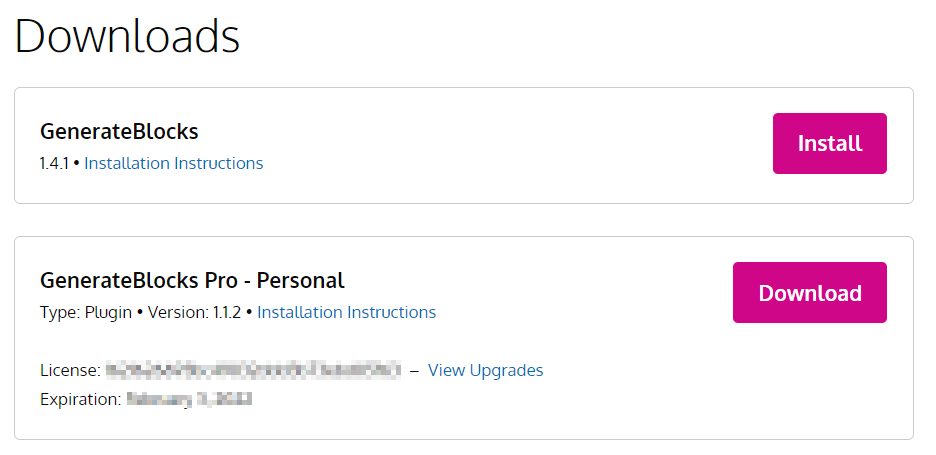The image size is (936, 455).
Task: Click the Downloads page heading
Action: [x=127, y=36]
